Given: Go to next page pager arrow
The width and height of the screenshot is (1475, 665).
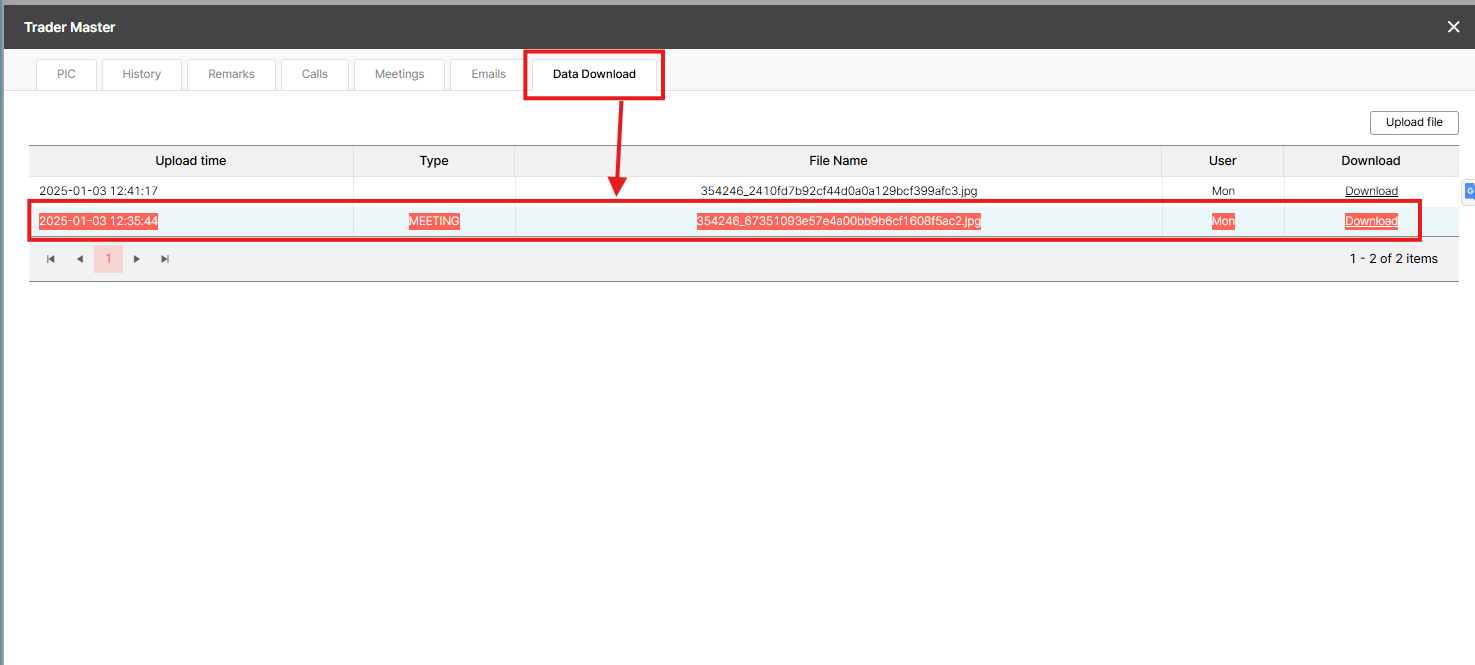Looking at the screenshot, I should click(x=137, y=259).
